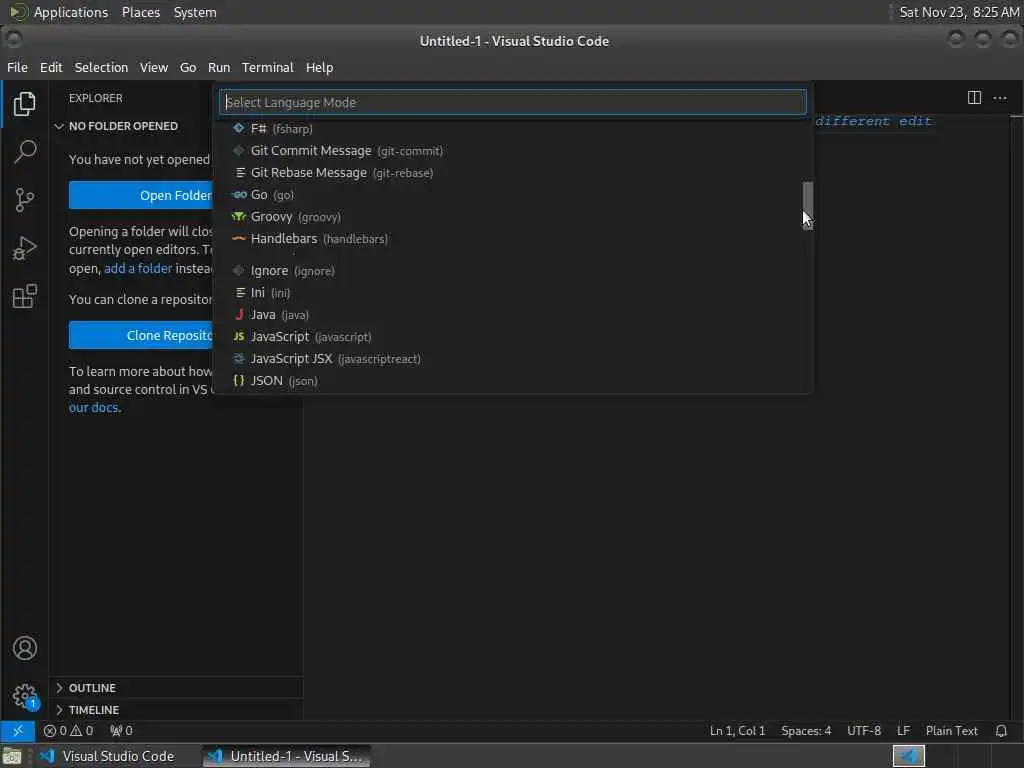This screenshot has width=1024, height=768.
Task: Open the Extensions view
Action: (x=24, y=296)
